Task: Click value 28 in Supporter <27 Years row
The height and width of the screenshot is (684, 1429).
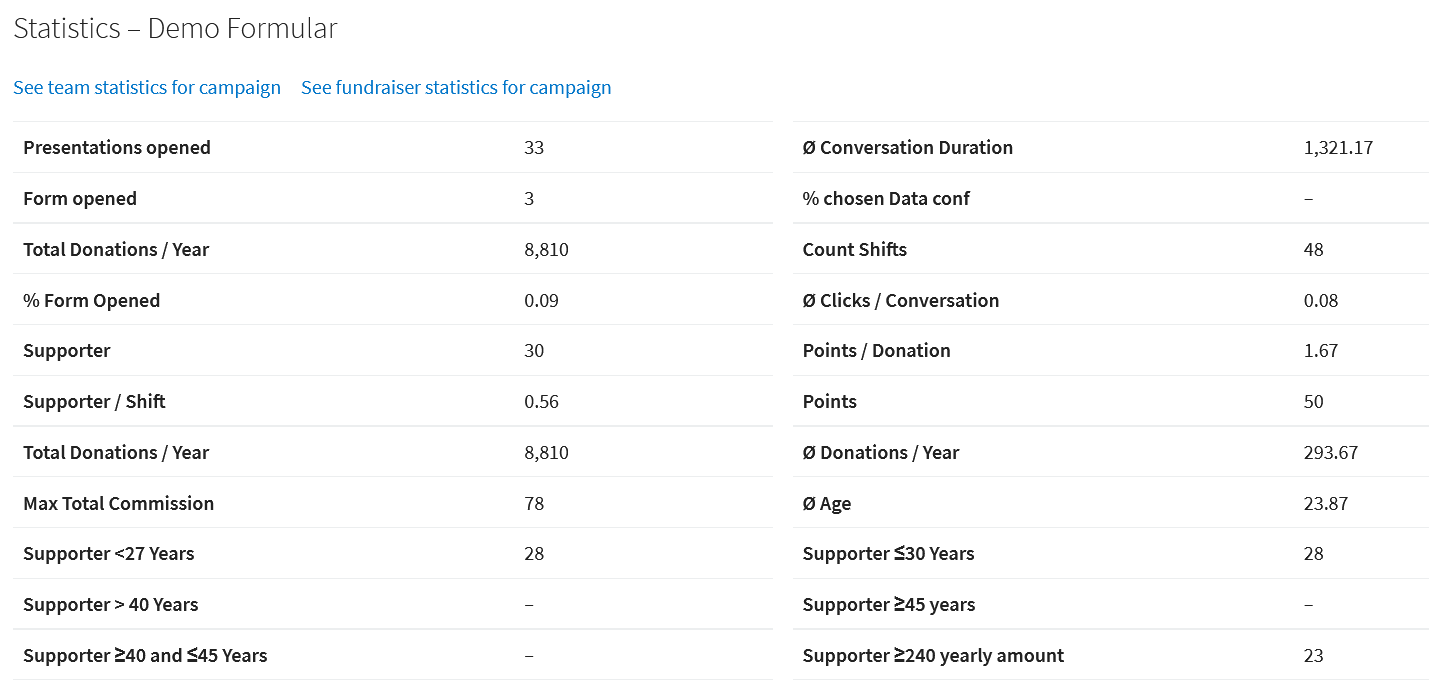Action: coord(534,553)
